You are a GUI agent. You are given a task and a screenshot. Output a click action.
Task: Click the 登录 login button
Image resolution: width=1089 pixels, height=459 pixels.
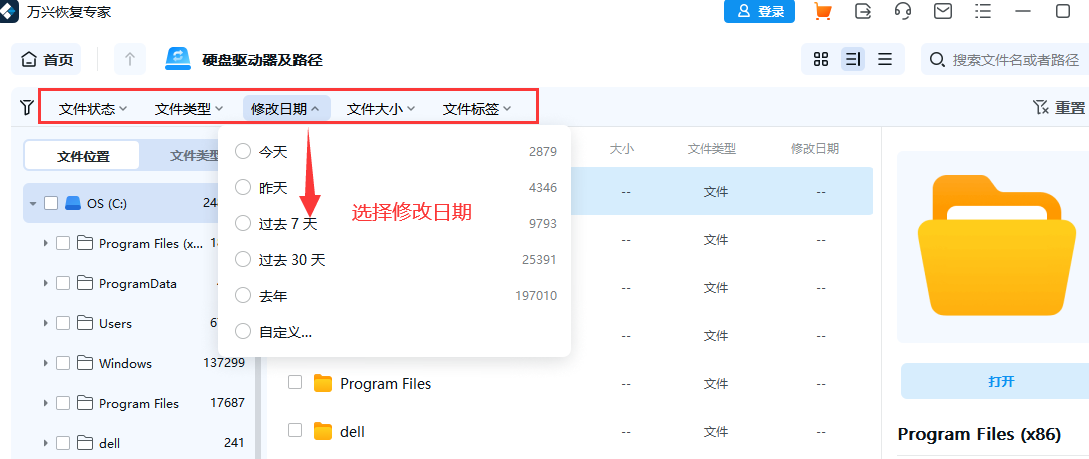[759, 11]
